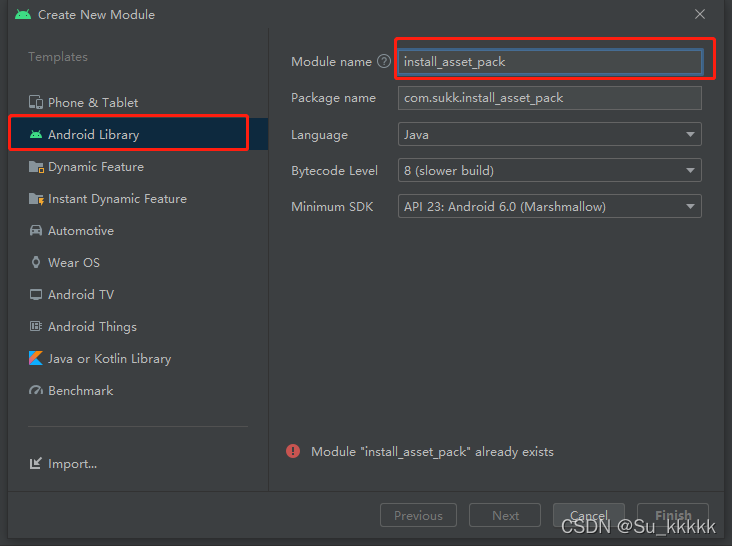
Task: Click the Android Library robot icon
Action: click(36, 134)
